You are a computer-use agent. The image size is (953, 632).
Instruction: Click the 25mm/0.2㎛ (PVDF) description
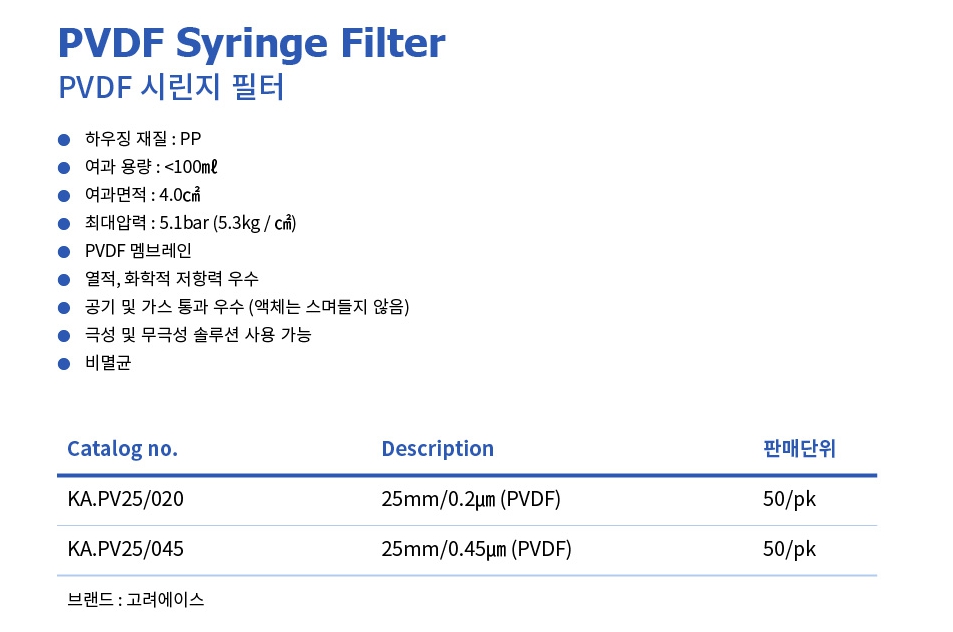471,499
